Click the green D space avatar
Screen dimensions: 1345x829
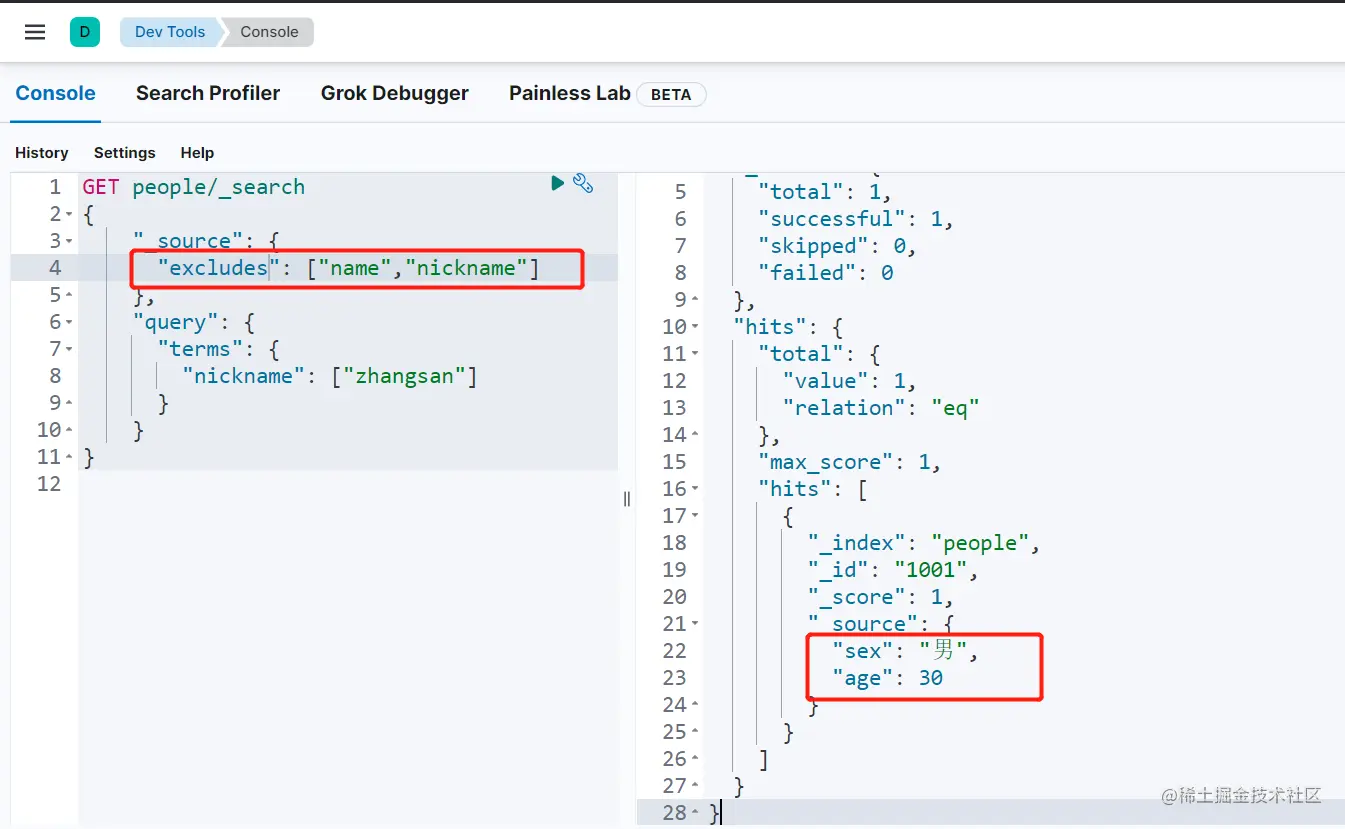[85, 32]
